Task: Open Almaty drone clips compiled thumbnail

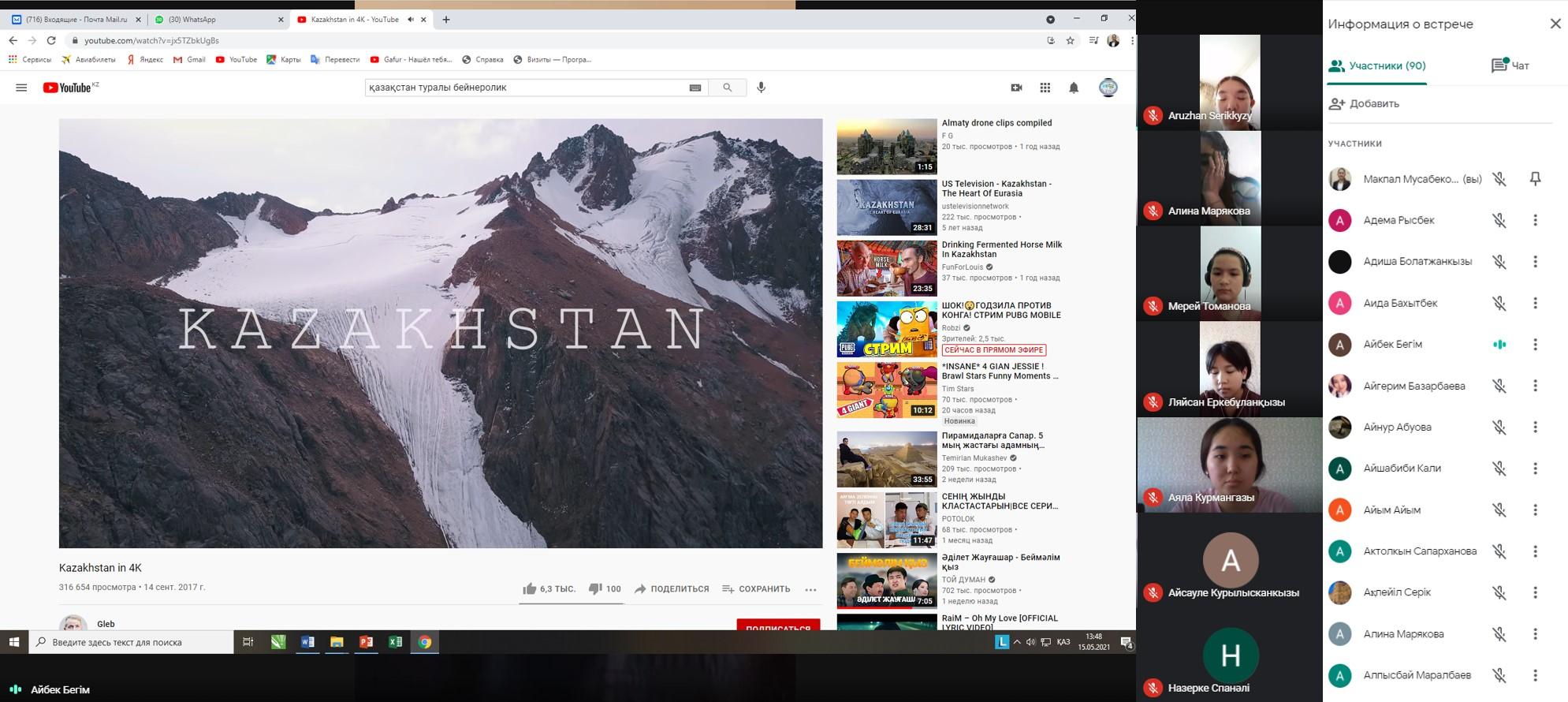Action: [886, 147]
